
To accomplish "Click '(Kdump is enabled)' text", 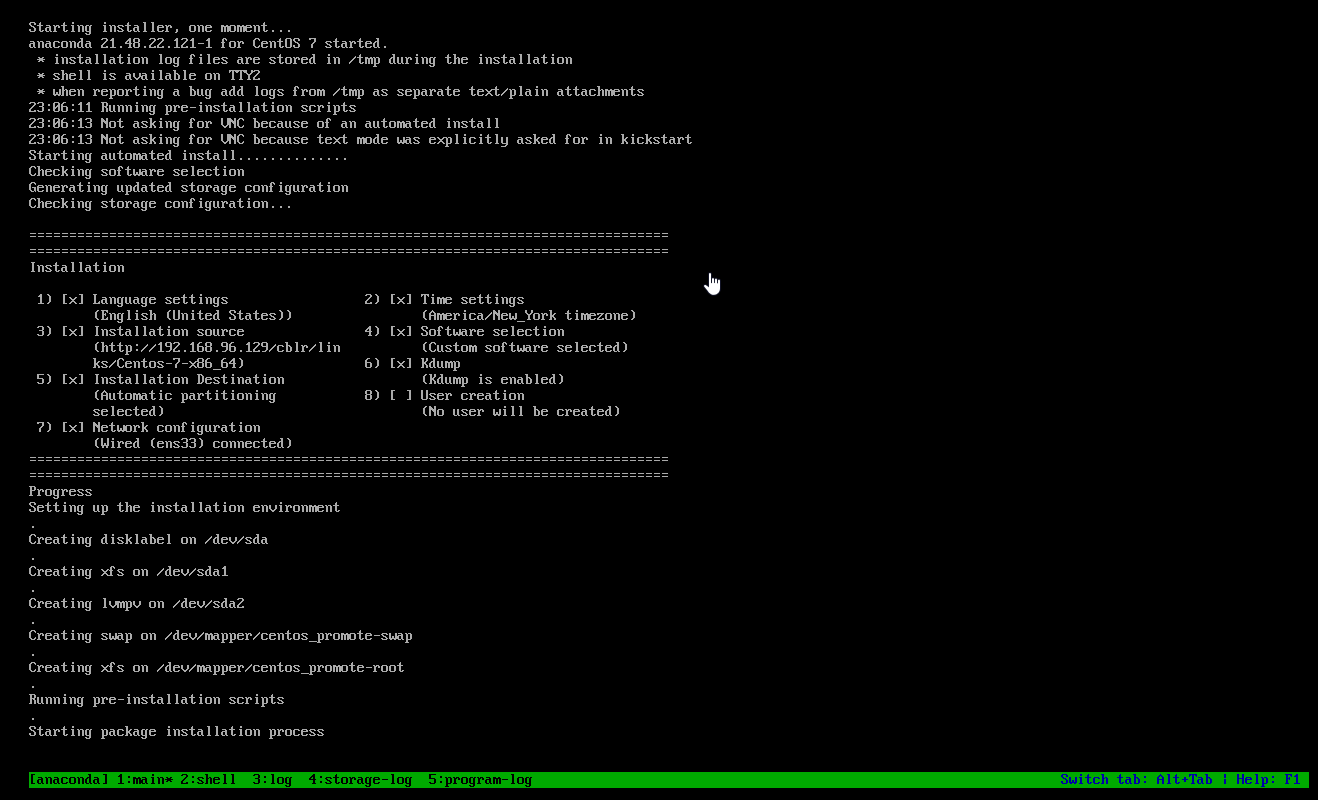I will (492, 379).
